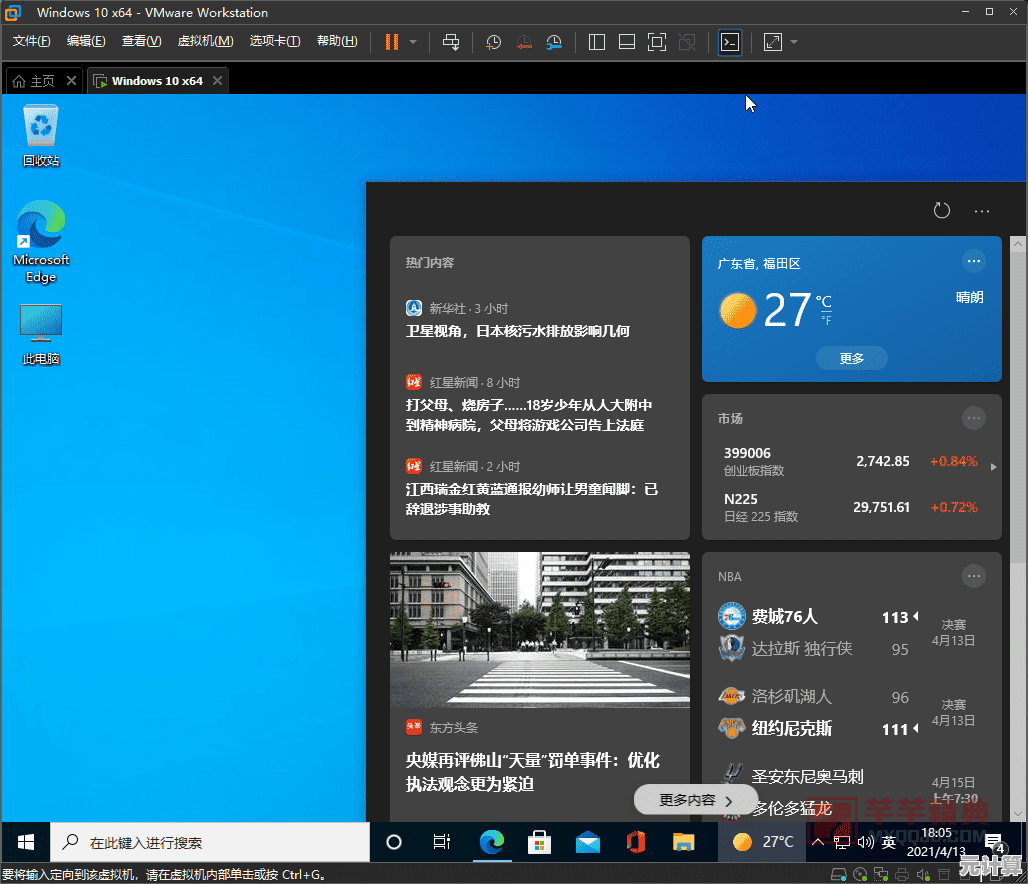Click the refresh icon in the news panel

point(941,210)
